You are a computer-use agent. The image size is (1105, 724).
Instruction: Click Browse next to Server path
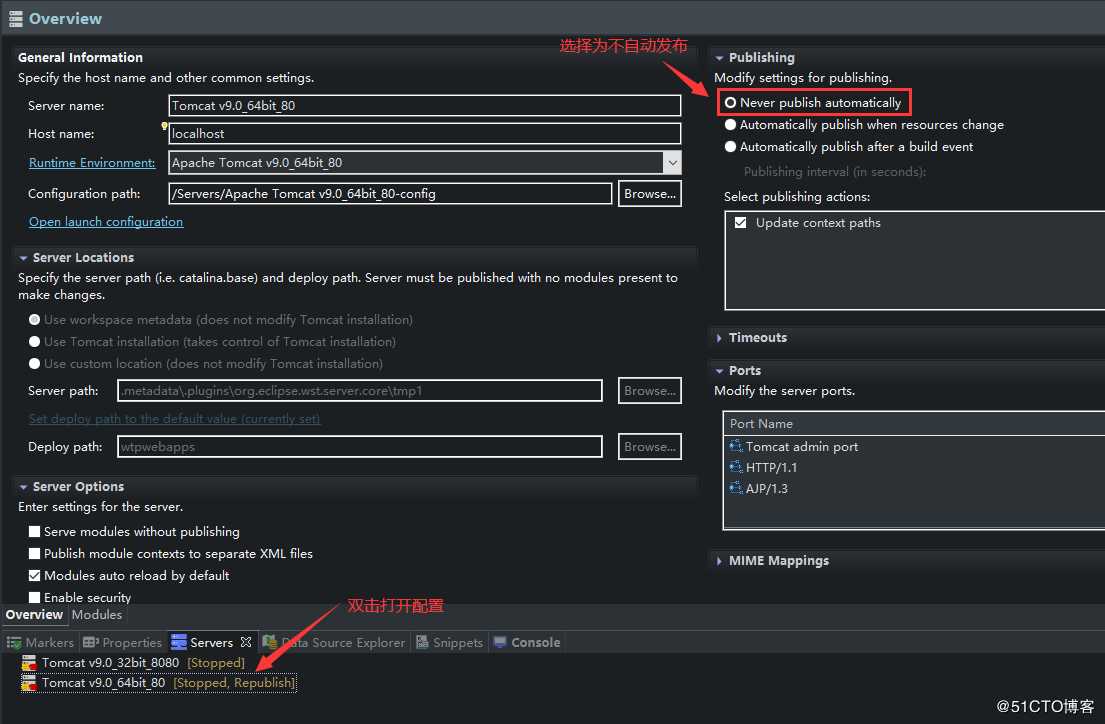pyautogui.click(x=650, y=391)
